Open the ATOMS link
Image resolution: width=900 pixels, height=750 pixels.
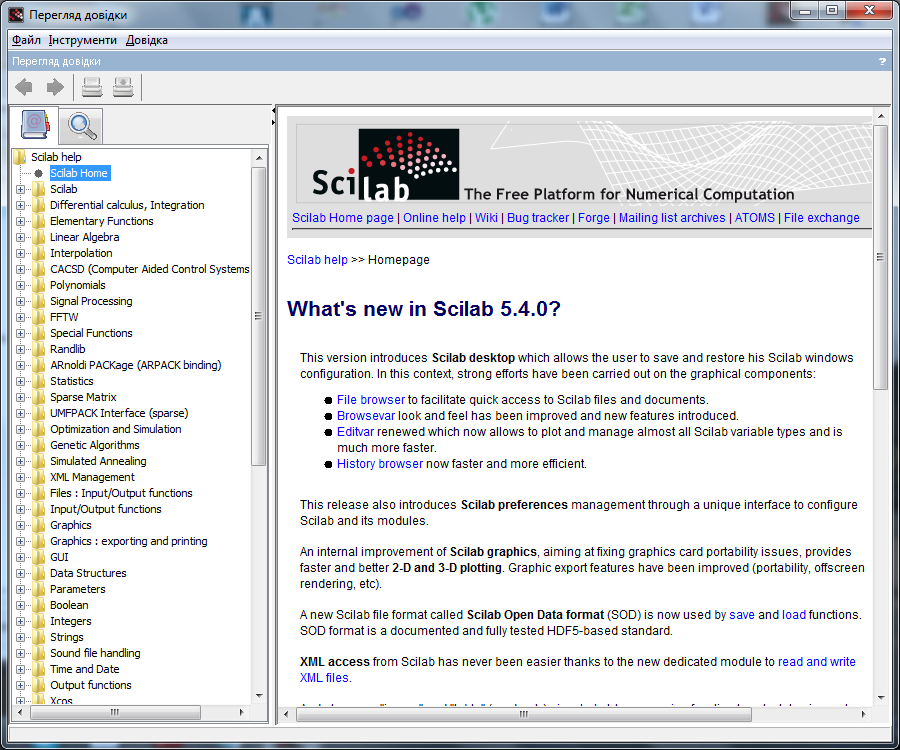pyautogui.click(x=755, y=218)
